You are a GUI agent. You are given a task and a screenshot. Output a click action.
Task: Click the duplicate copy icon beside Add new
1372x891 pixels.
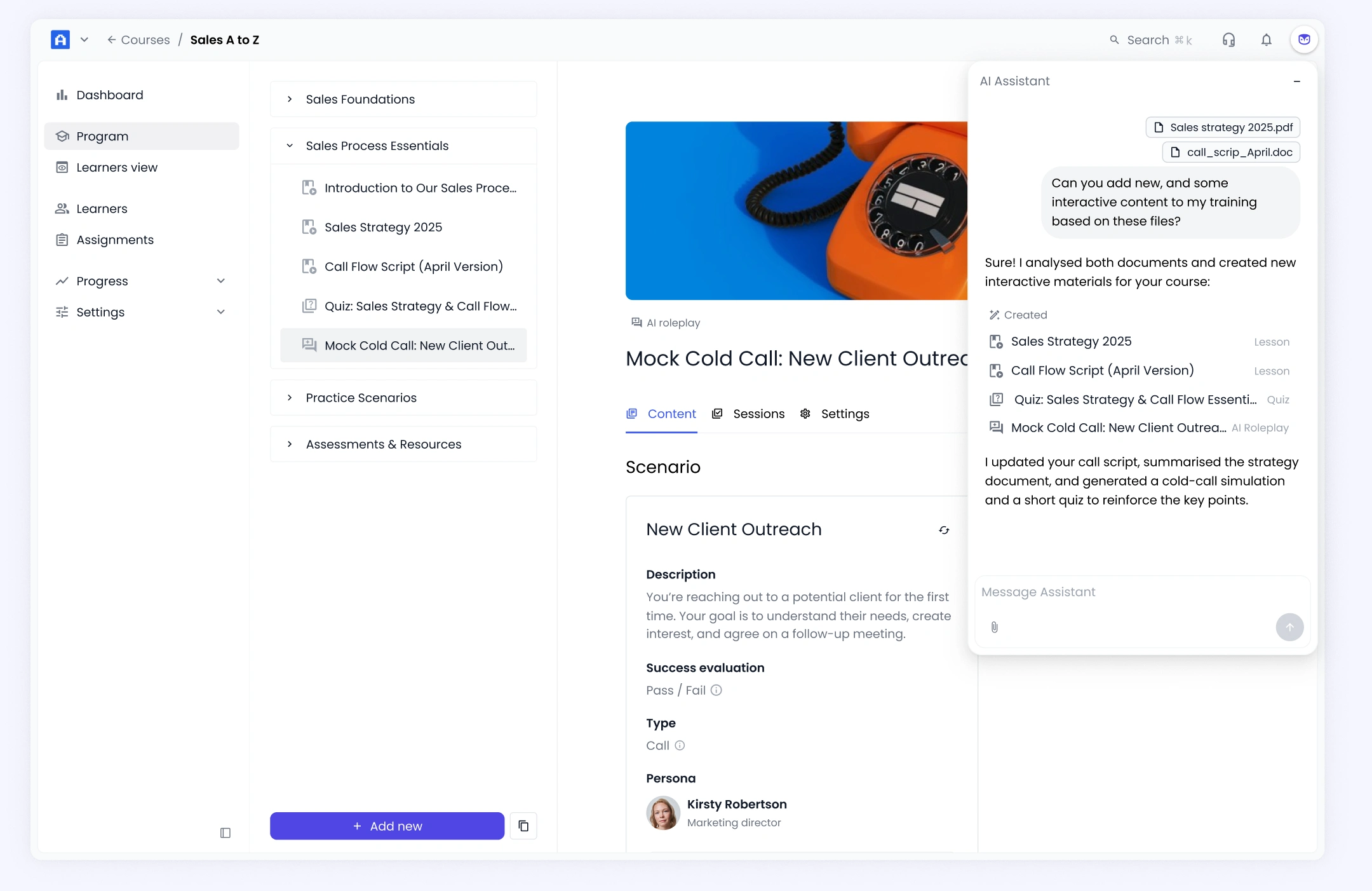click(523, 826)
